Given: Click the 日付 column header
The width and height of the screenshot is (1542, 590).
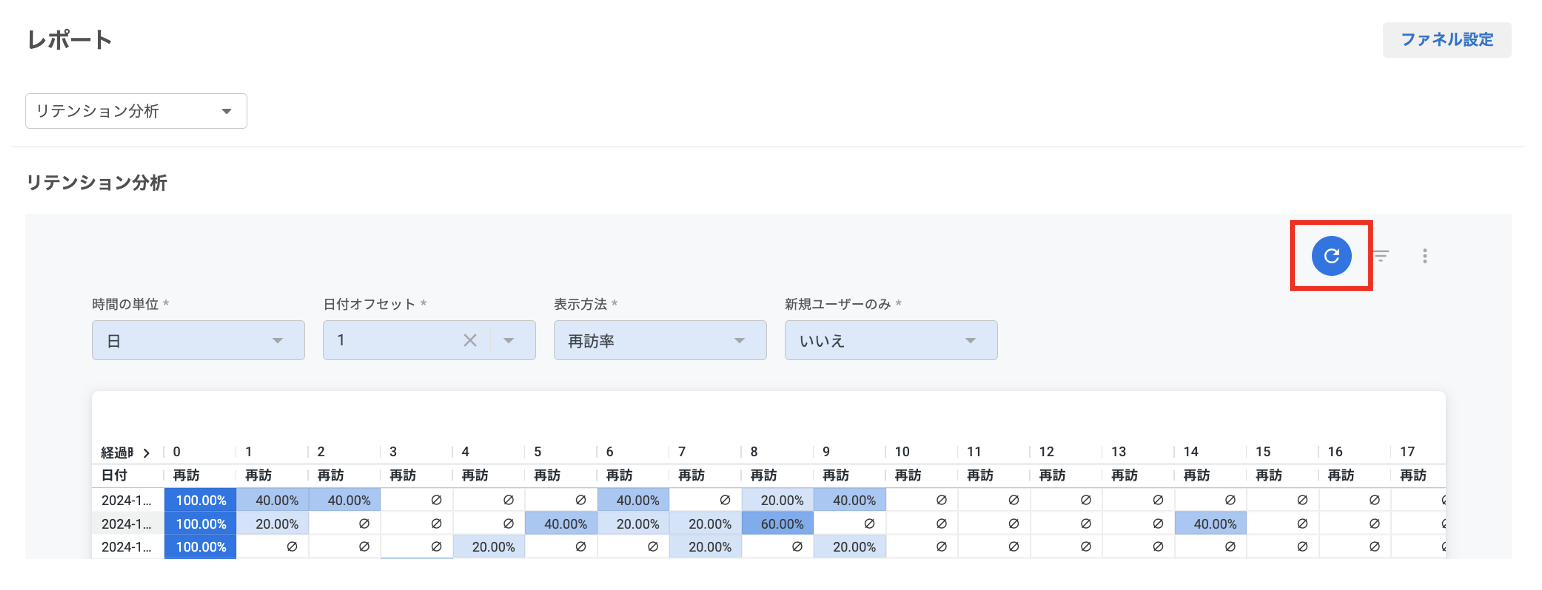Looking at the screenshot, I should 114,475.
